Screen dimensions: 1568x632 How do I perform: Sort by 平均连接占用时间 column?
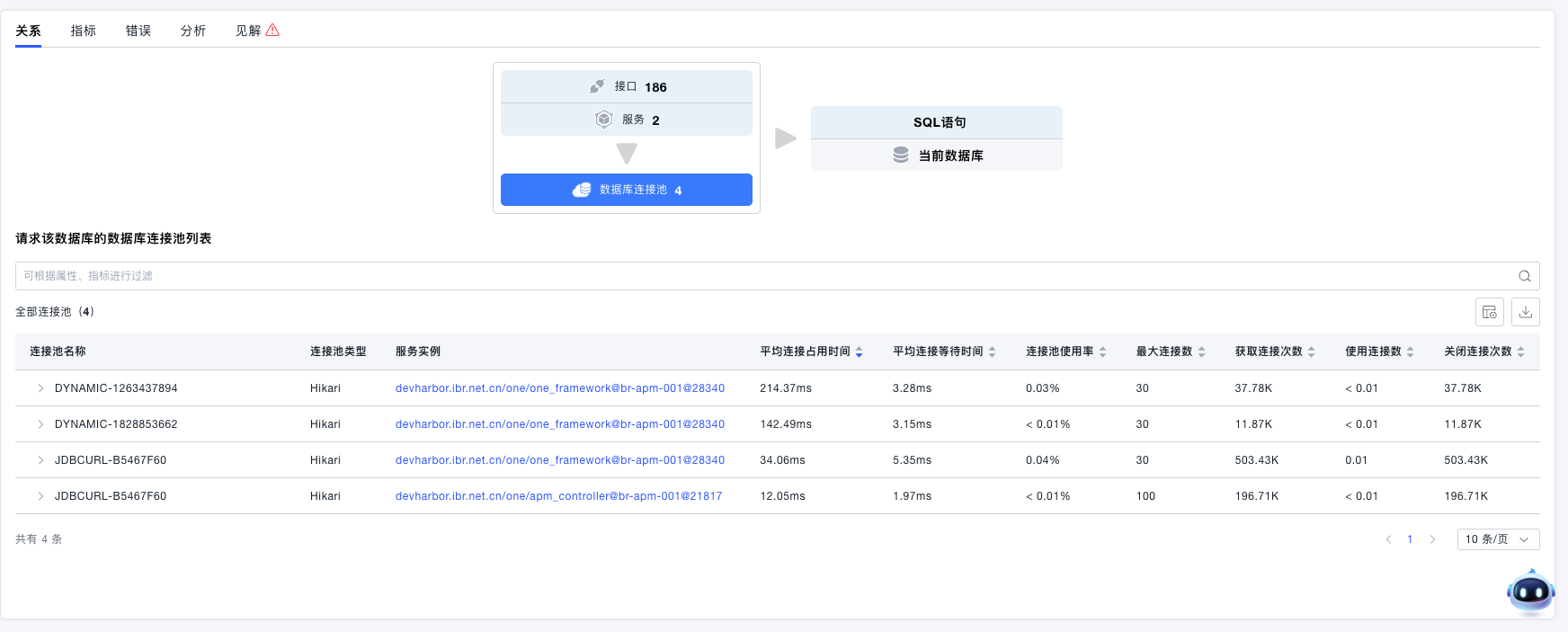(859, 352)
